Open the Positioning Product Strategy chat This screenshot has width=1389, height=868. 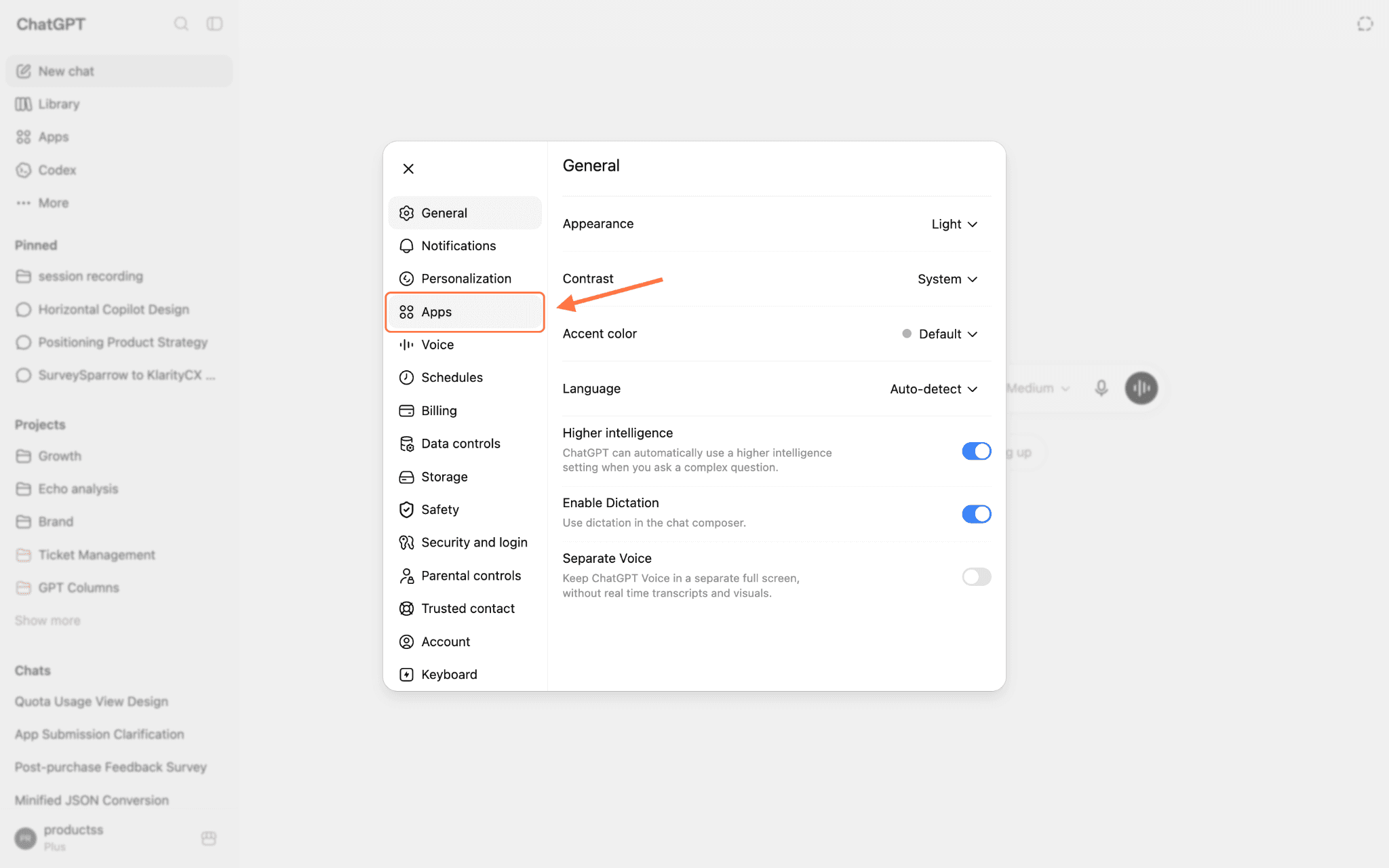coord(119,342)
